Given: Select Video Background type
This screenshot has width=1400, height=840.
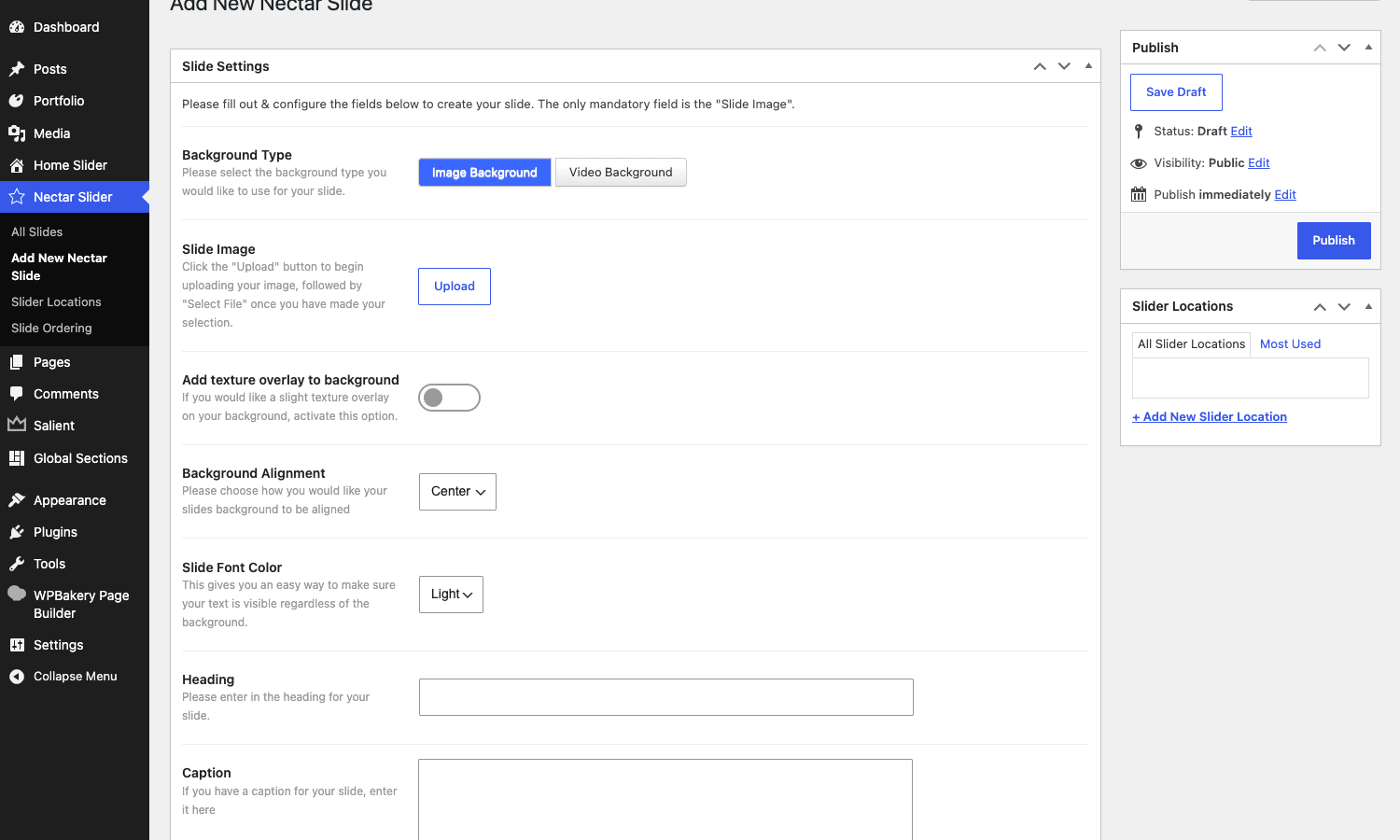Looking at the screenshot, I should (x=621, y=173).
